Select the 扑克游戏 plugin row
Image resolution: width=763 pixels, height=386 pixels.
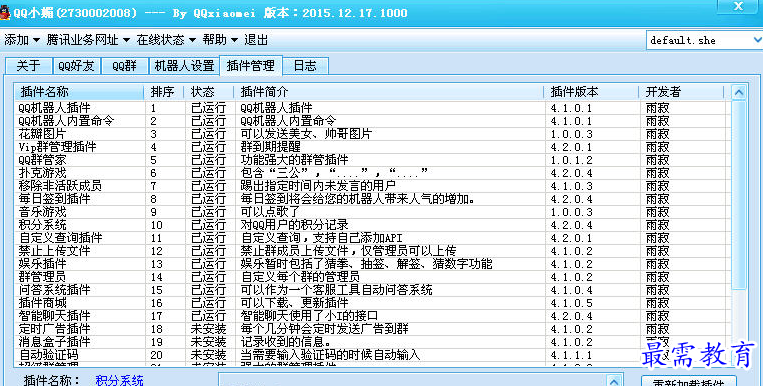coord(372,173)
